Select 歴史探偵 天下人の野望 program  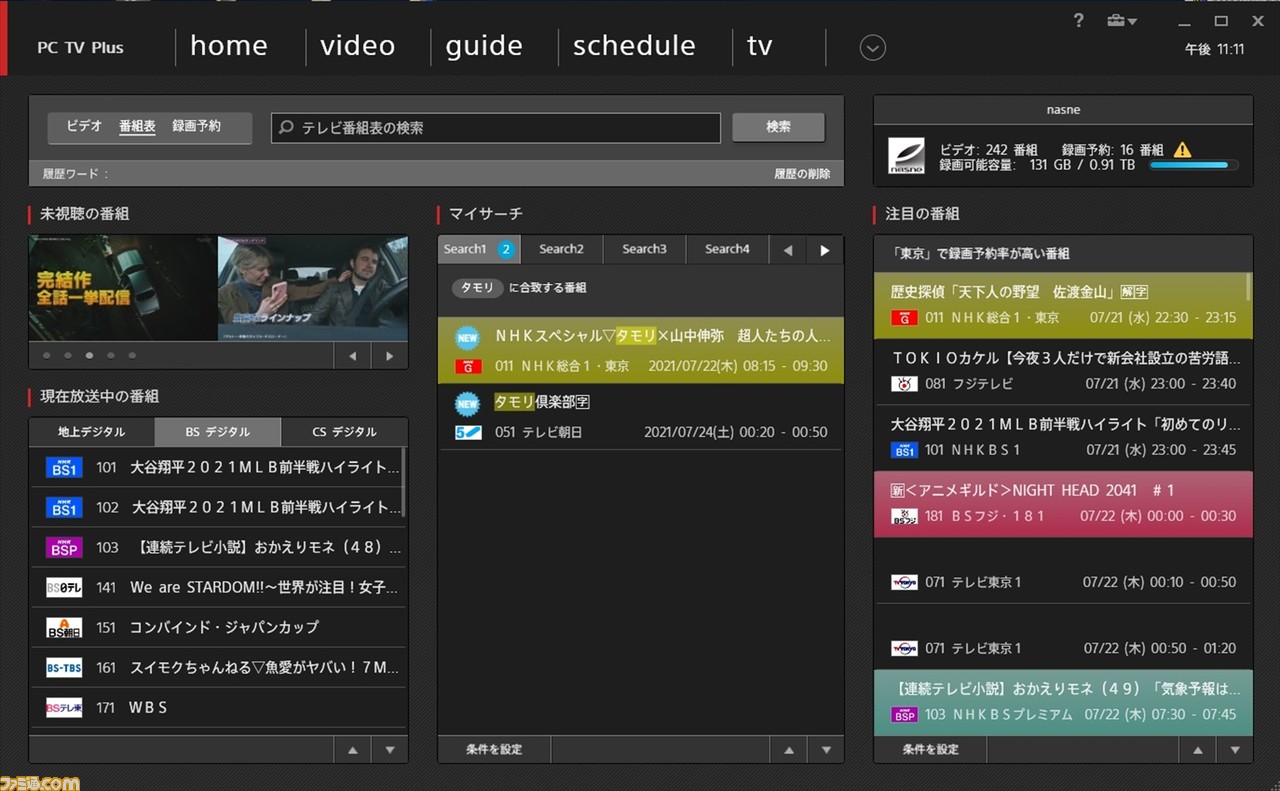coord(1062,305)
